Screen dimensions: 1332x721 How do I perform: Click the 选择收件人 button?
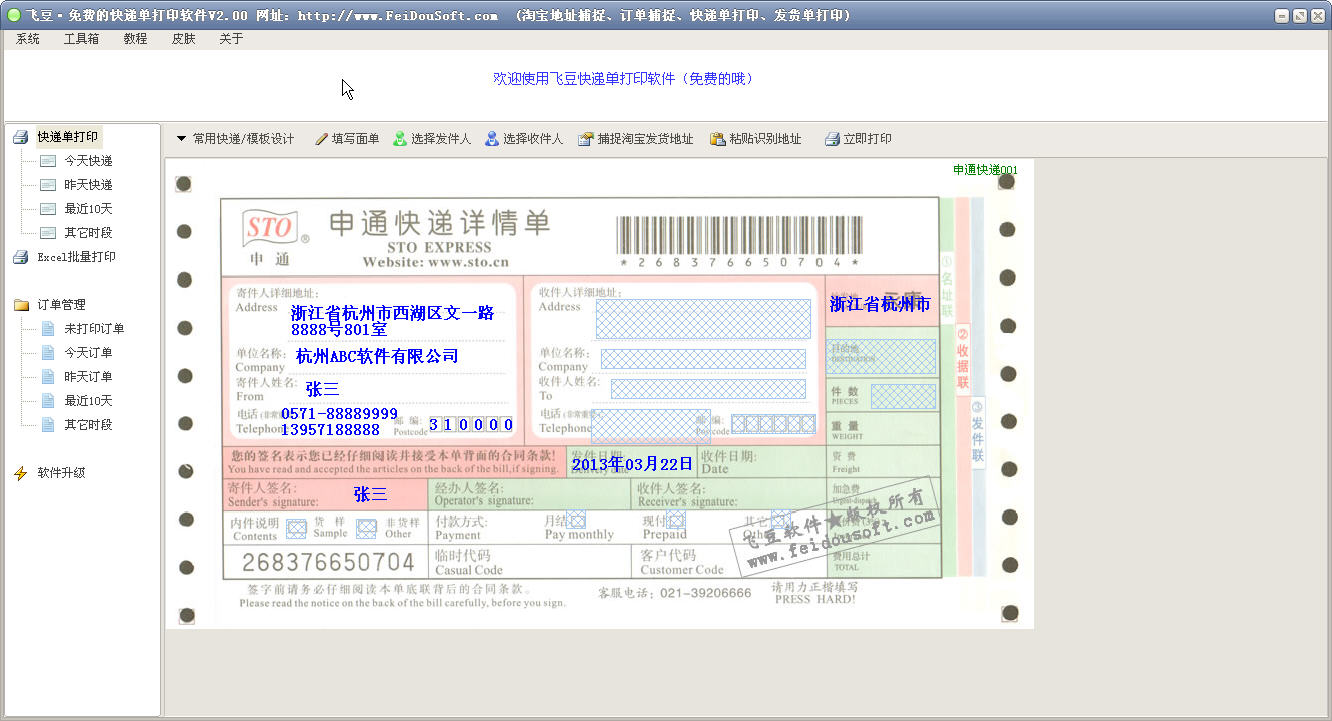524,139
